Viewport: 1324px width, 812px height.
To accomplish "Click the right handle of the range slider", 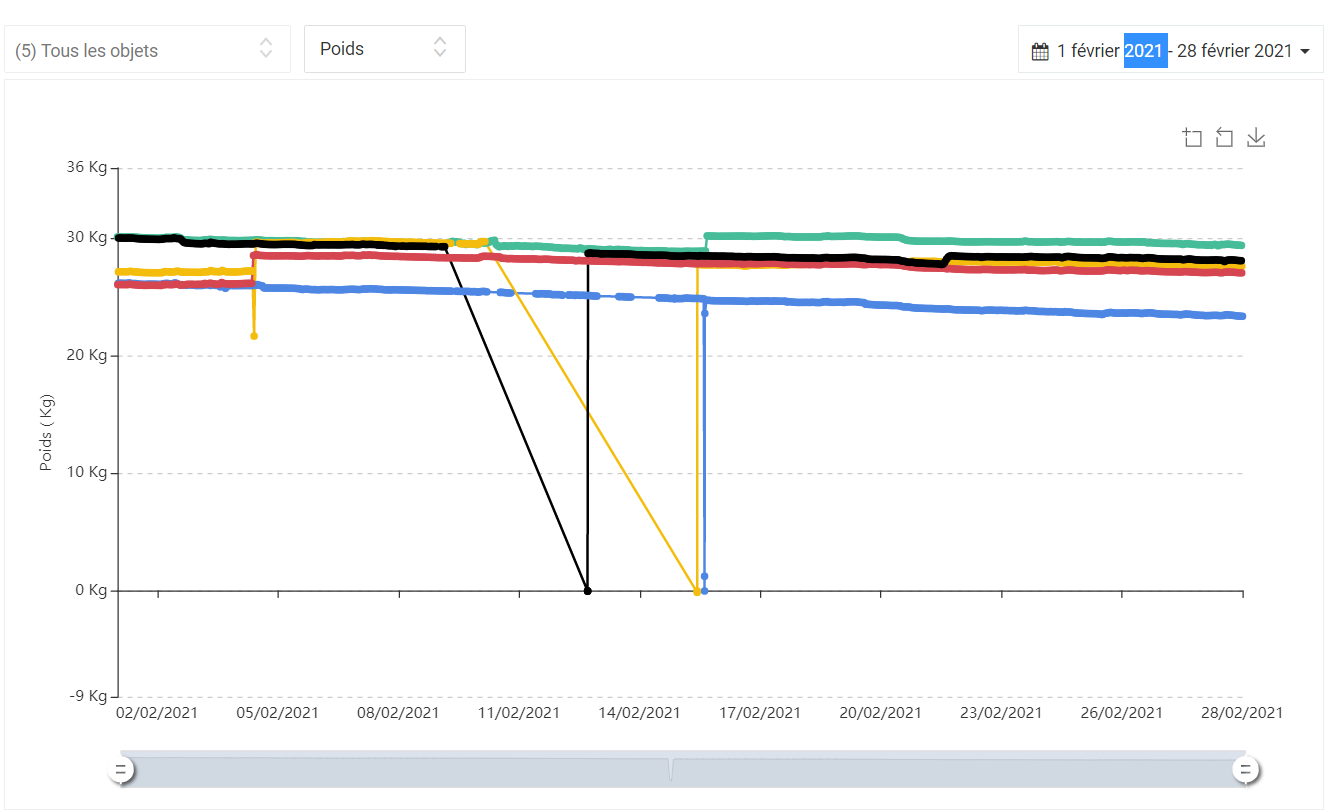I will click(1246, 770).
